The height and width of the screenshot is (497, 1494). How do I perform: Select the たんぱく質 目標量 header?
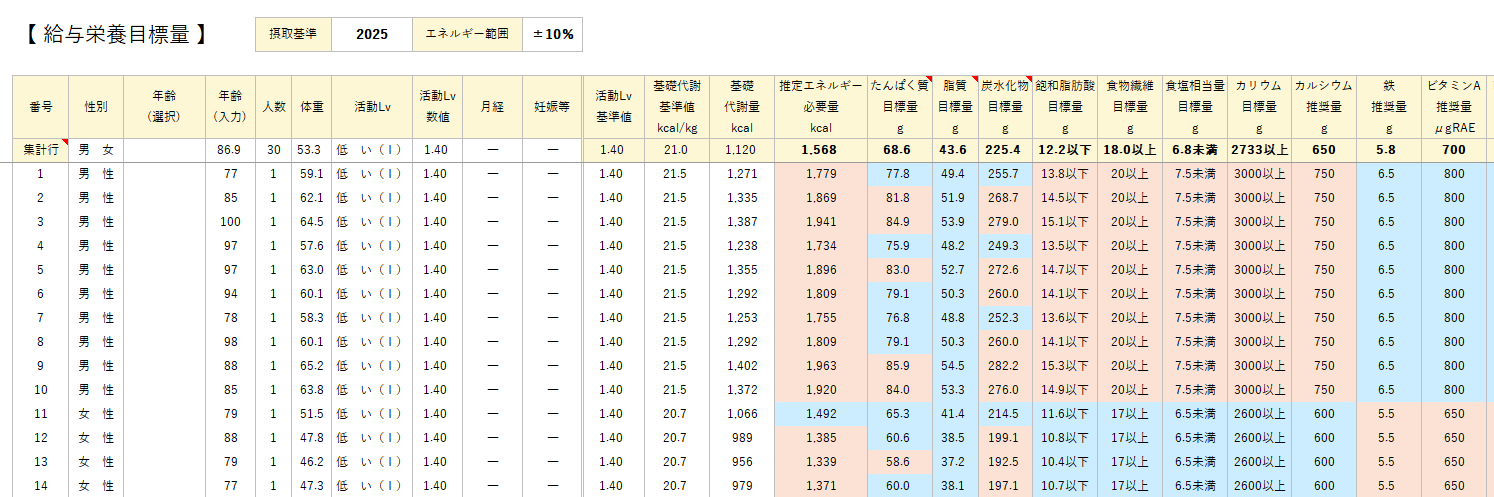point(900,106)
